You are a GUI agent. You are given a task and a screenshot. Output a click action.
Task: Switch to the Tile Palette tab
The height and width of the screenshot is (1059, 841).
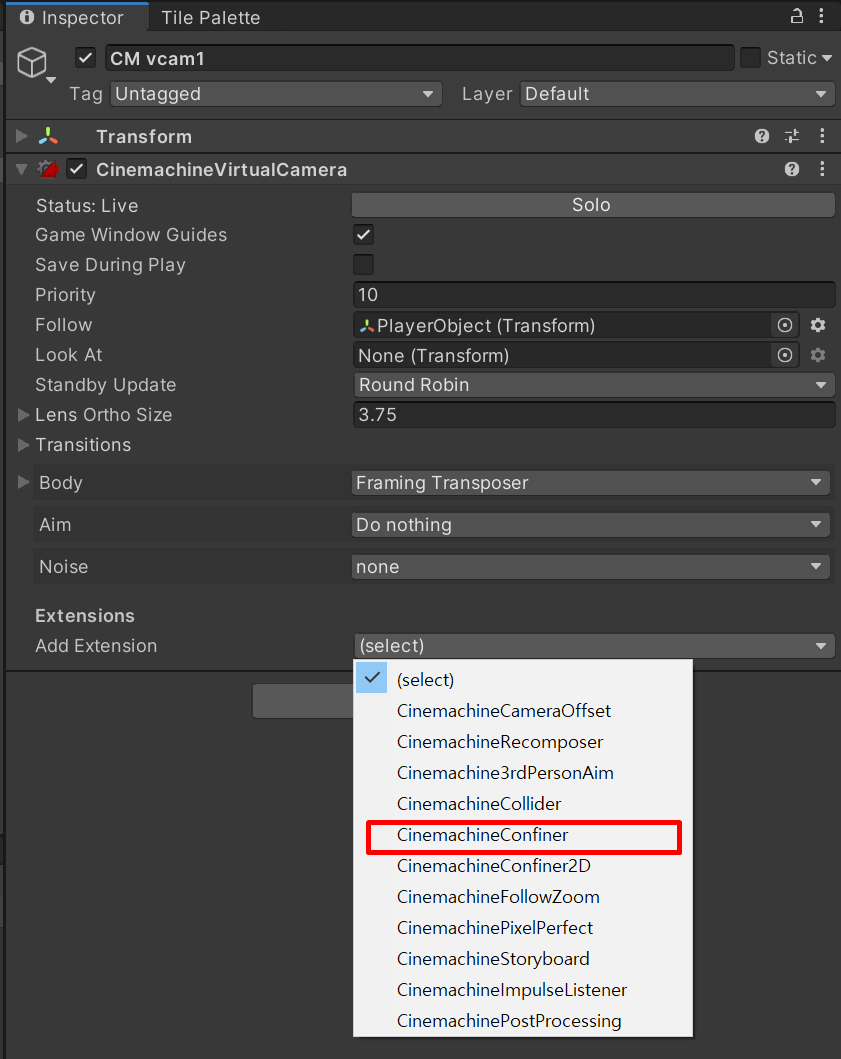pyautogui.click(x=211, y=18)
